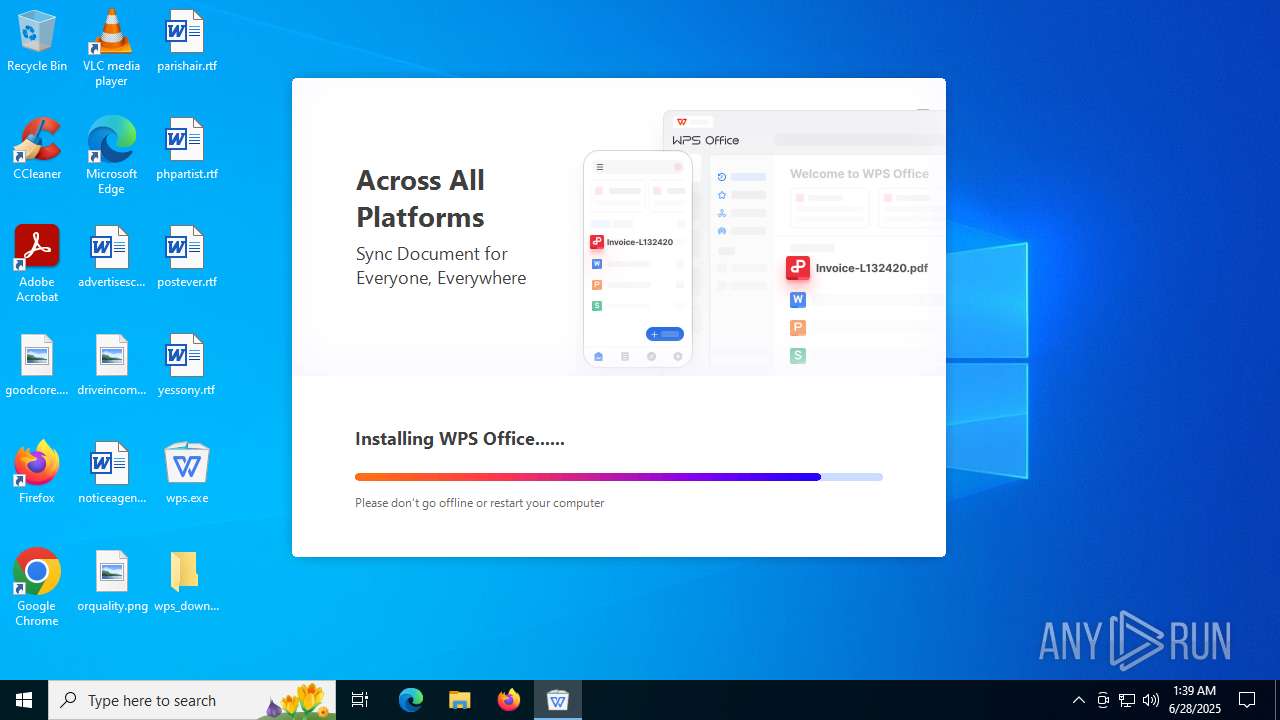
Task: Click the 'Across All Platforms' heading
Action: coord(420,198)
